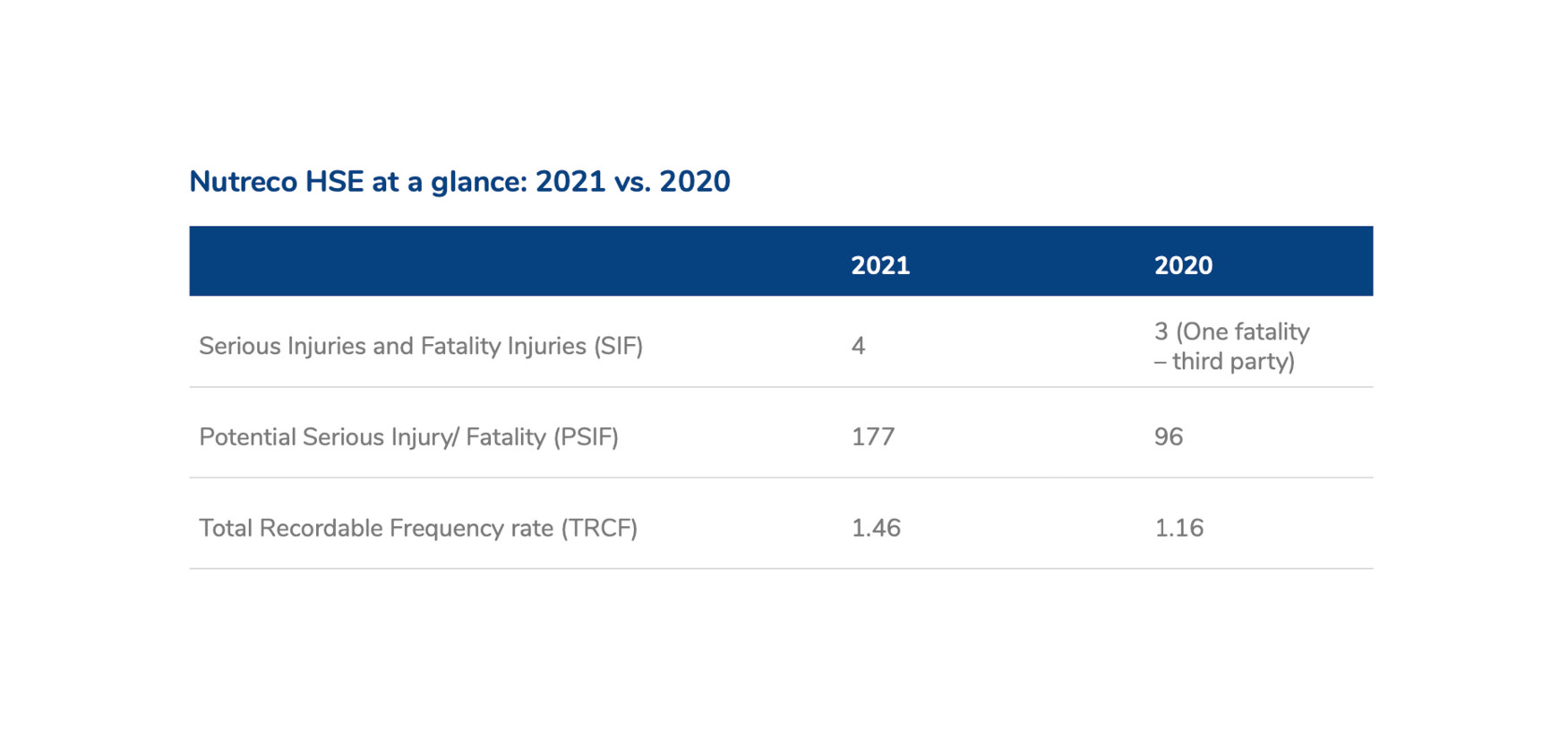Click the '(SIF)' abbreviation in first row
1568x732 pixels.
619,346
